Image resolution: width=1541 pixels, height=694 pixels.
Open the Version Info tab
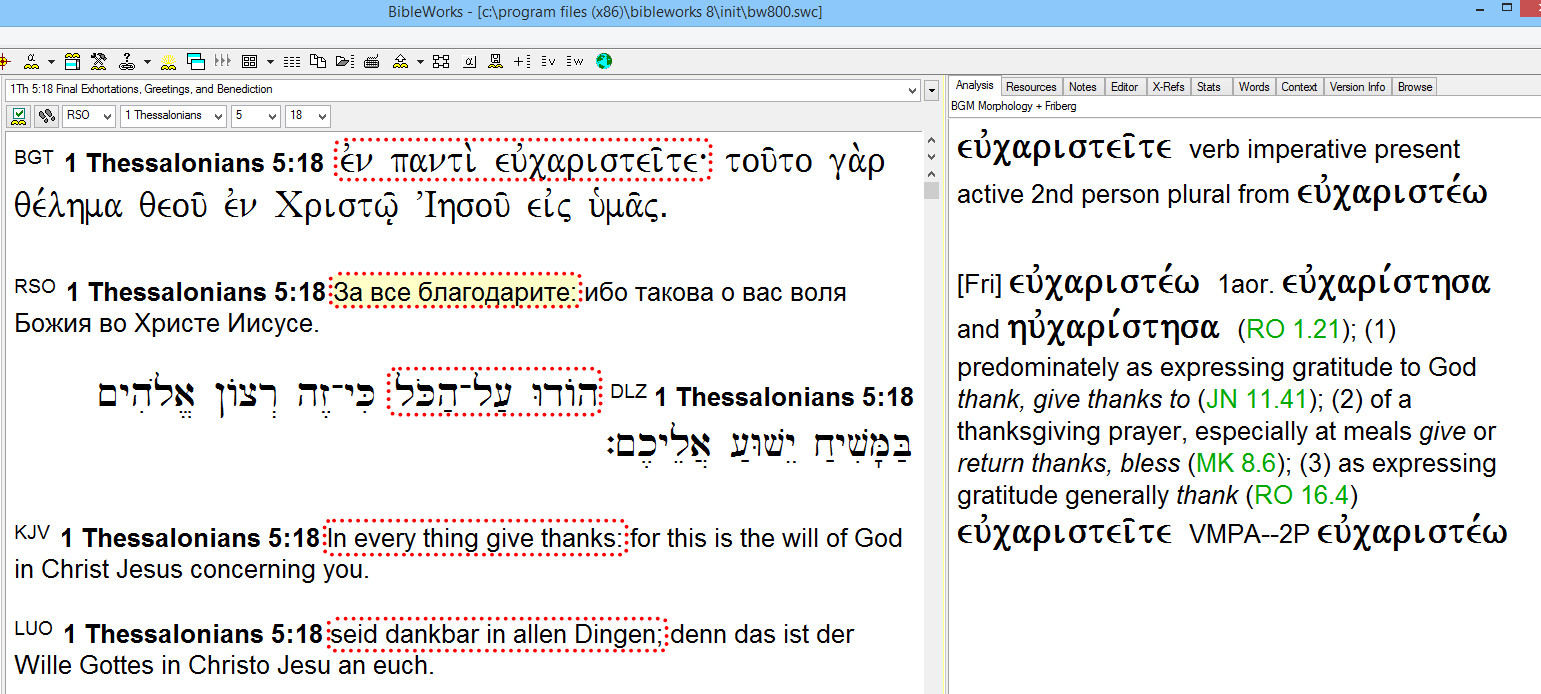click(1357, 87)
